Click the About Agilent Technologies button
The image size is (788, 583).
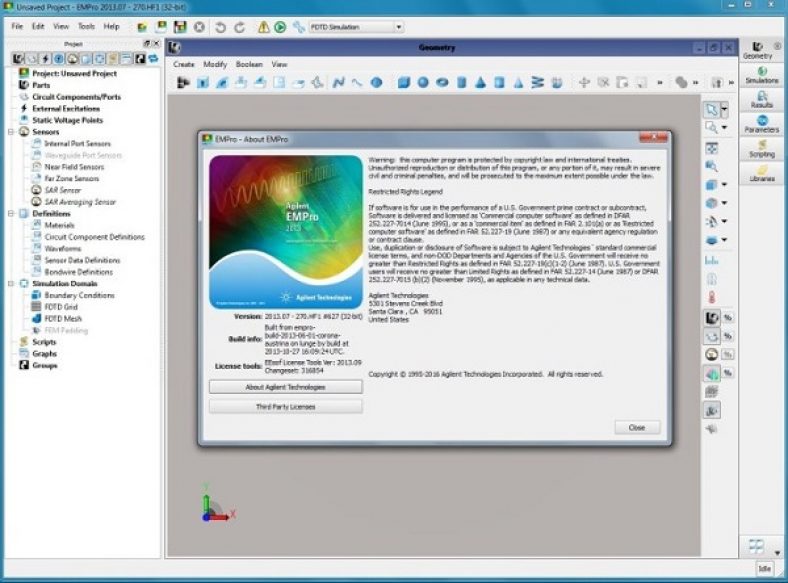tap(285, 386)
